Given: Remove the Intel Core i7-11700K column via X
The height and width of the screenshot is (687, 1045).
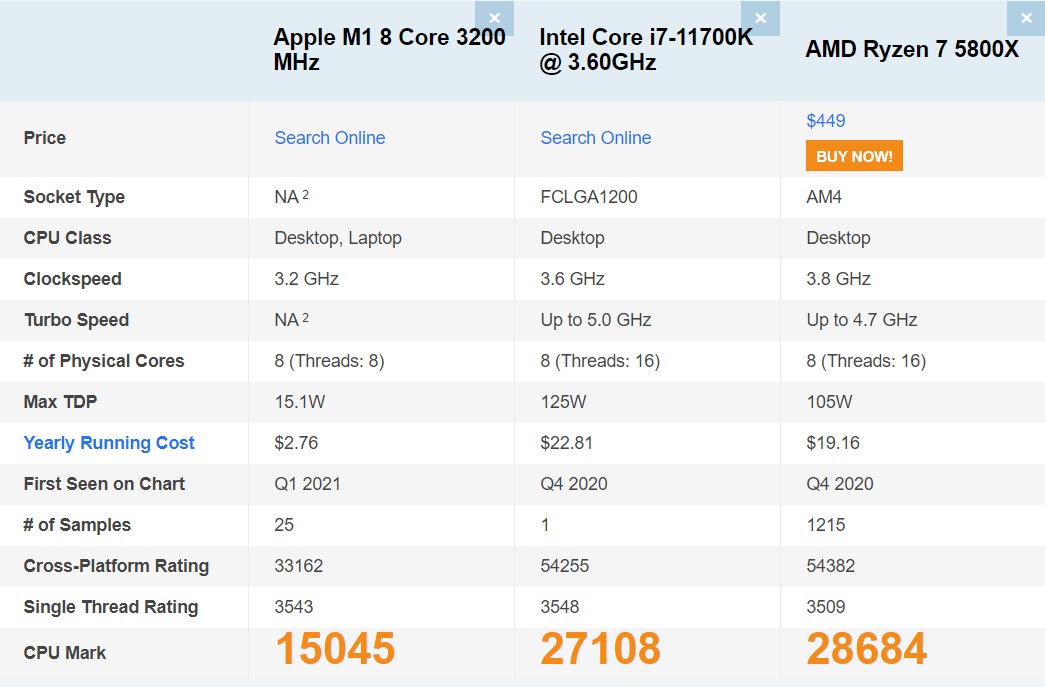Looking at the screenshot, I should click(x=760, y=18).
